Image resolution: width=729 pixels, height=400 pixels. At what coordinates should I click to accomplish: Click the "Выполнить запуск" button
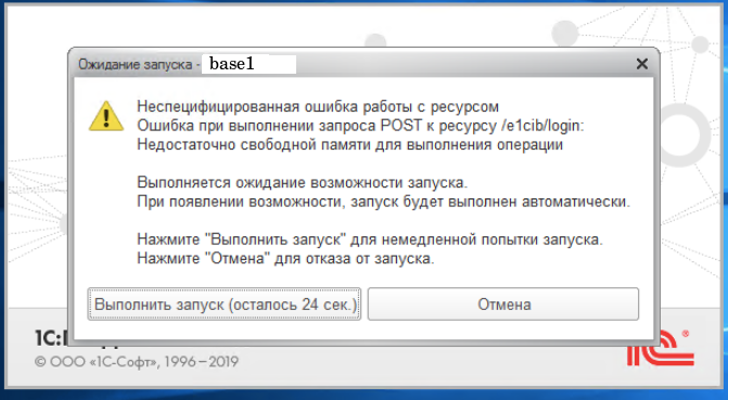pos(224,304)
